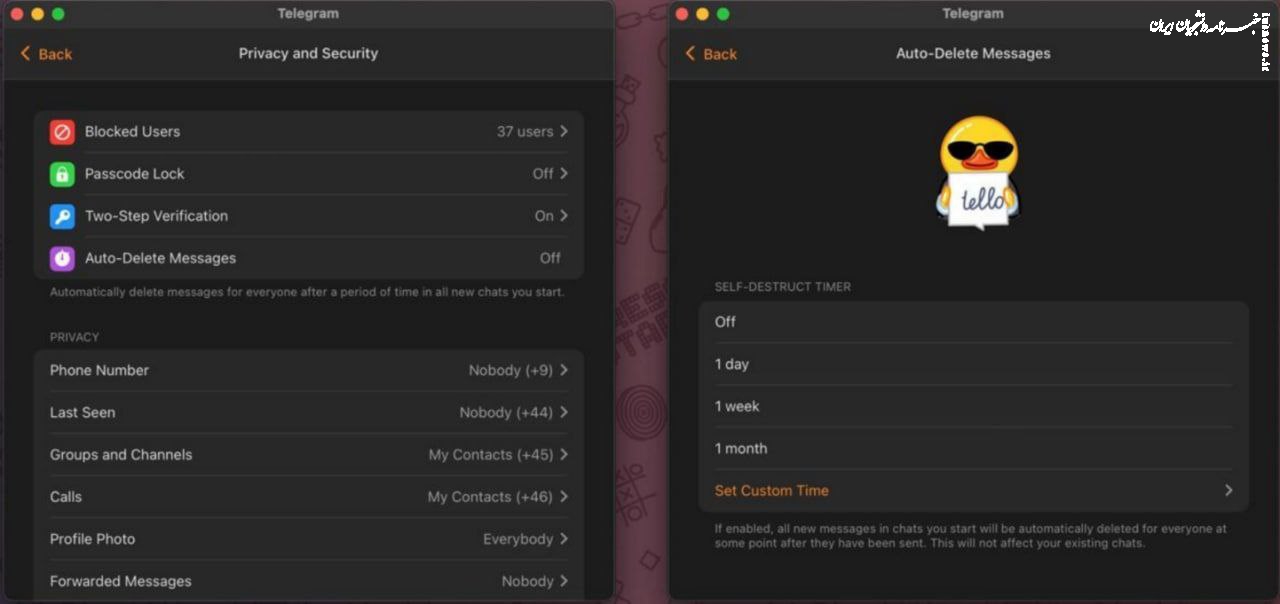
Task: Click the Passcode Lock Off status chevron
Action: click(564, 174)
